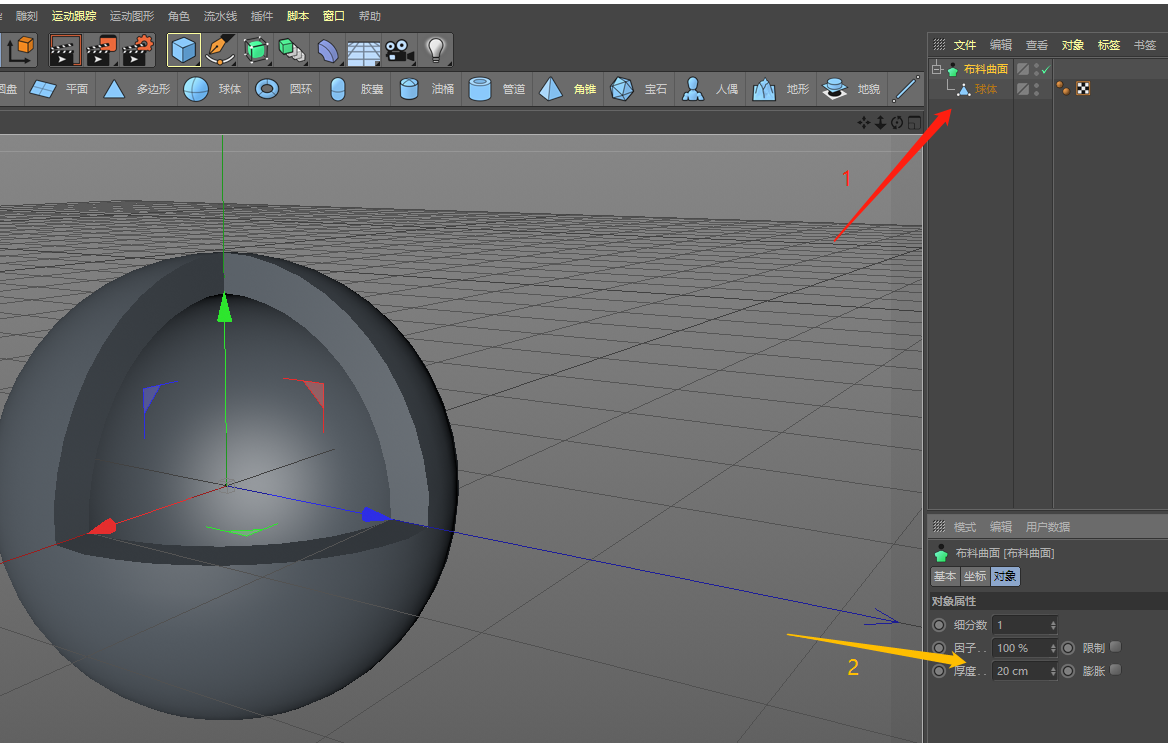Click the 细分数 stepper arrows
Image resolution: width=1168 pixels, height=743 pixels.
click(1053, 625)
